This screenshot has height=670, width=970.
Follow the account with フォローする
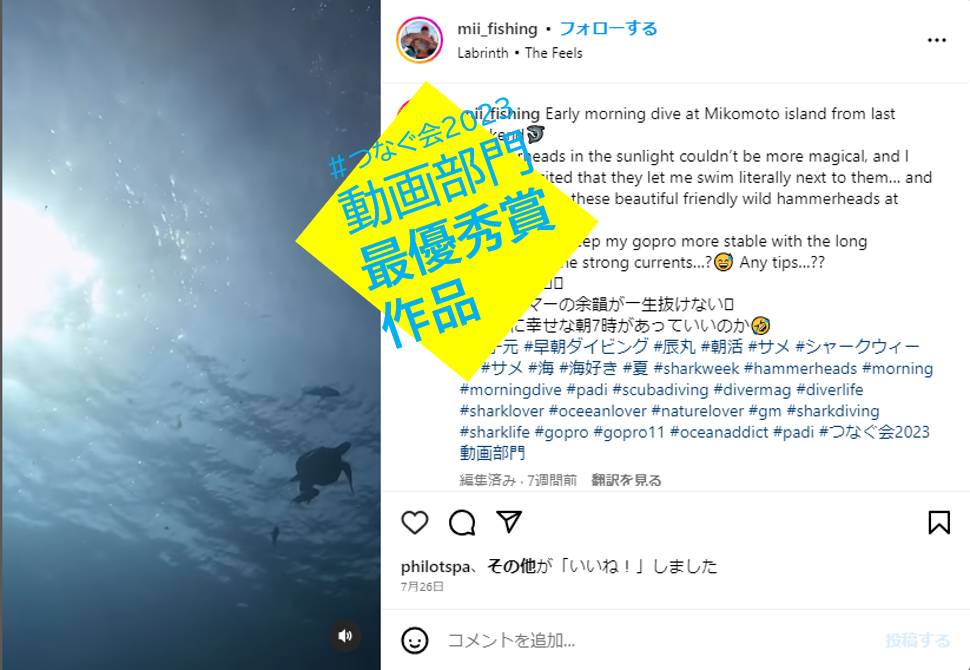click(x=608, y=28)
